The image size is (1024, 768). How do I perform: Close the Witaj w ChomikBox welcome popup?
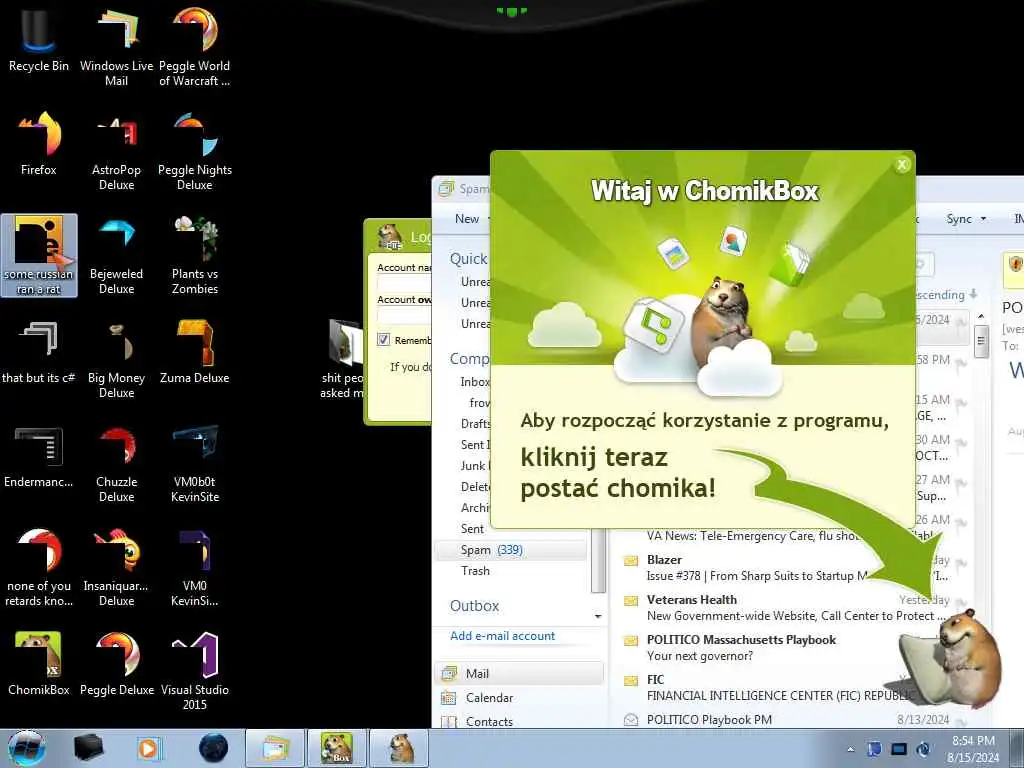tap(902, 165)
